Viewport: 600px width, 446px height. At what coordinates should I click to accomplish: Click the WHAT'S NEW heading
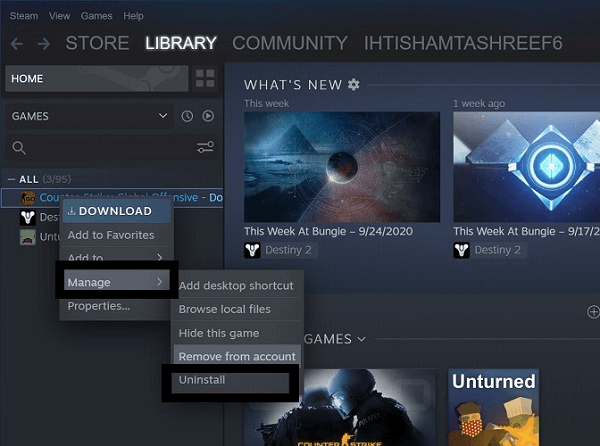[x=293, y=85]
